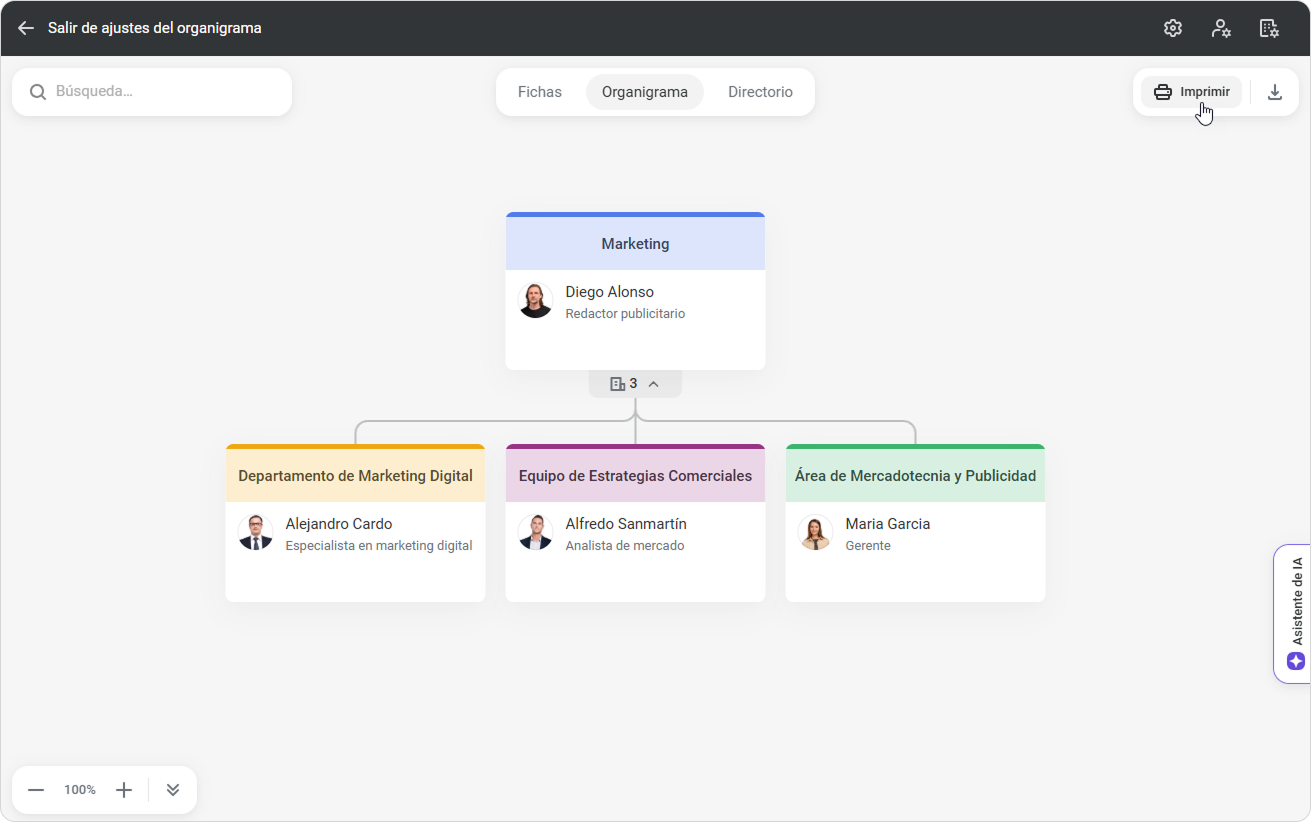Click Diego Alonso's avatar

click(x=536, y=301)
